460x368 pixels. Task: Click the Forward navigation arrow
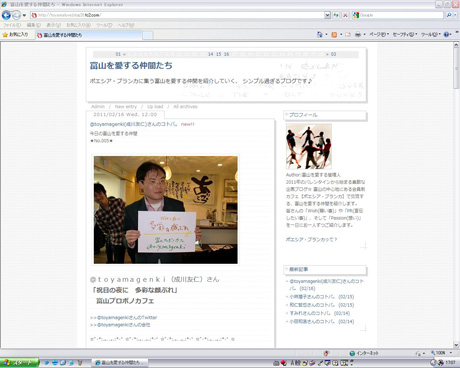pyautogui.click(x=16, y=15)
